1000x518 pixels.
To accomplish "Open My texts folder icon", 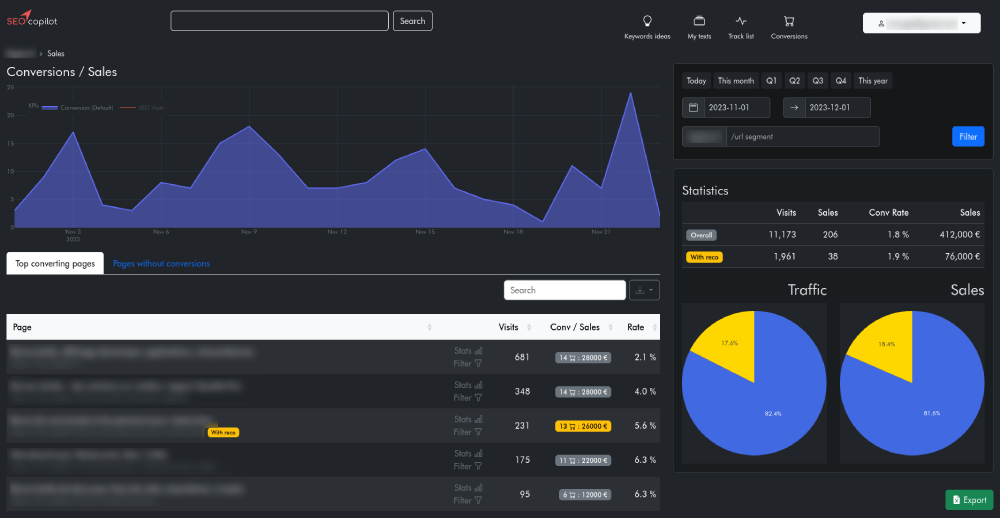I will point(699,21).
